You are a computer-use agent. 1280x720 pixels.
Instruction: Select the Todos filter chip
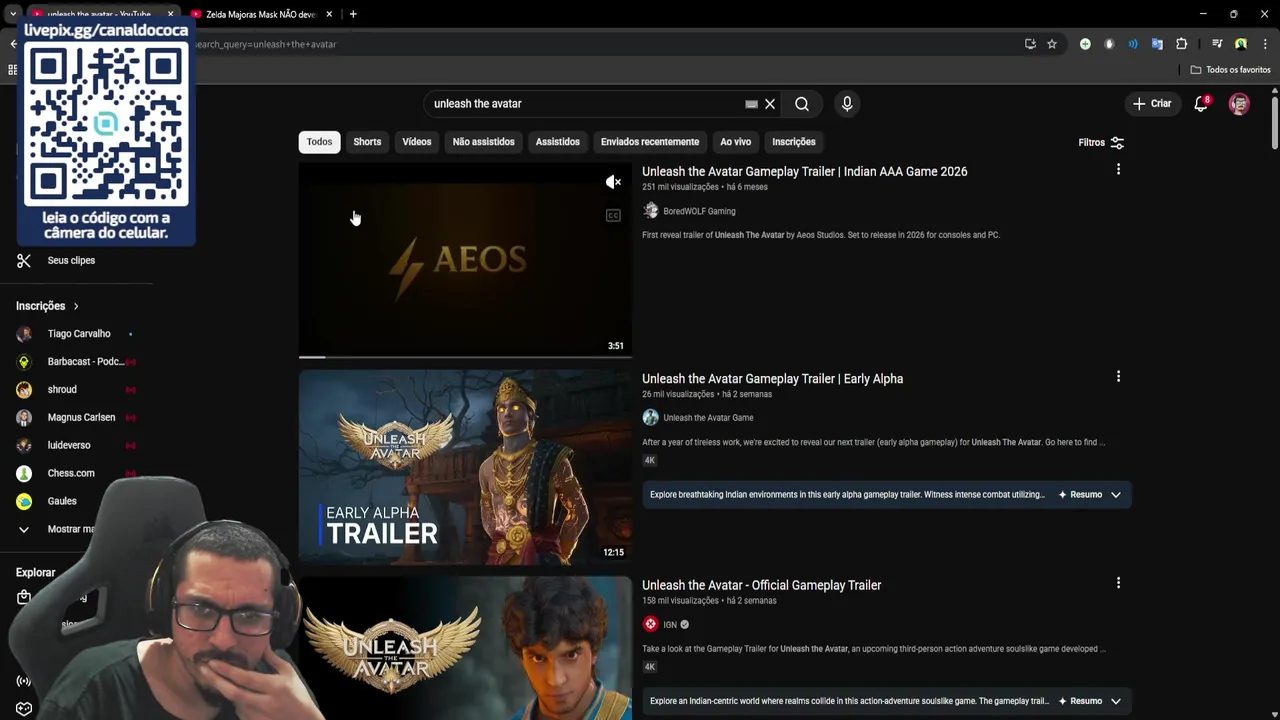[319, 142]
